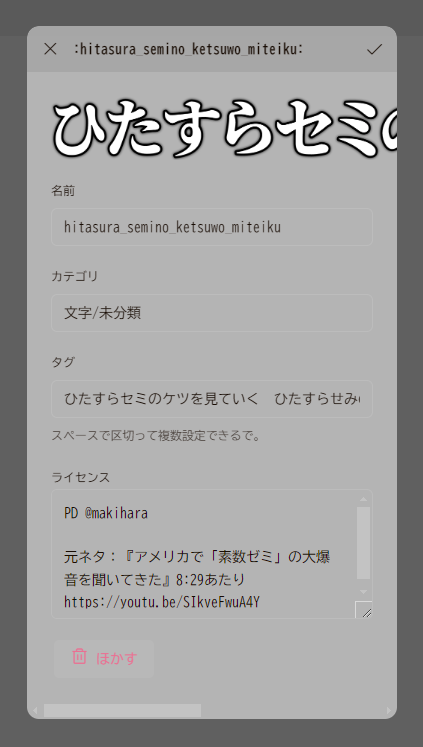Click the カテゴリ field label
The image size is (423, 747).
click(74, 276)
